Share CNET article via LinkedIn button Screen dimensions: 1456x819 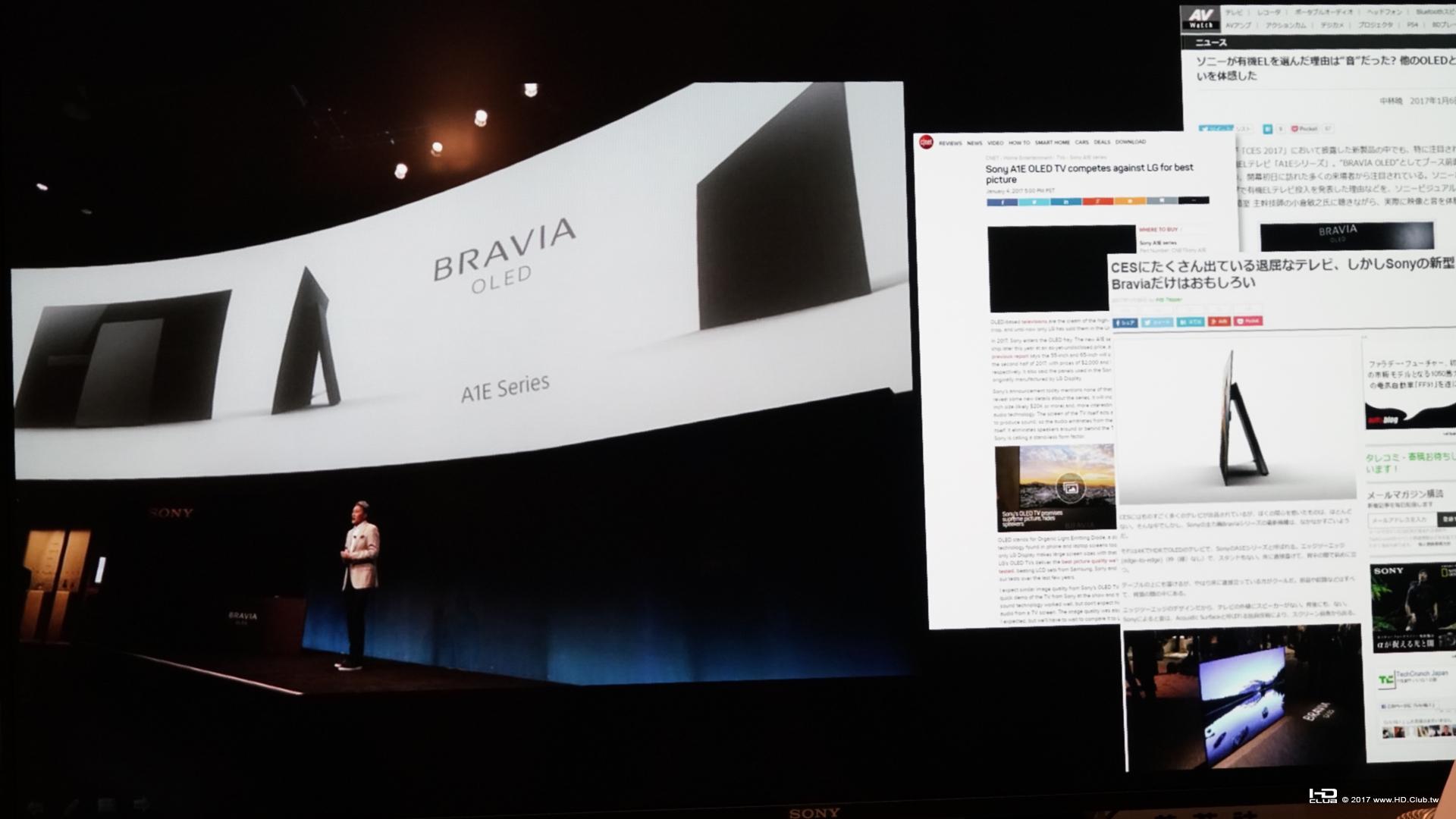click(1065, 202)
